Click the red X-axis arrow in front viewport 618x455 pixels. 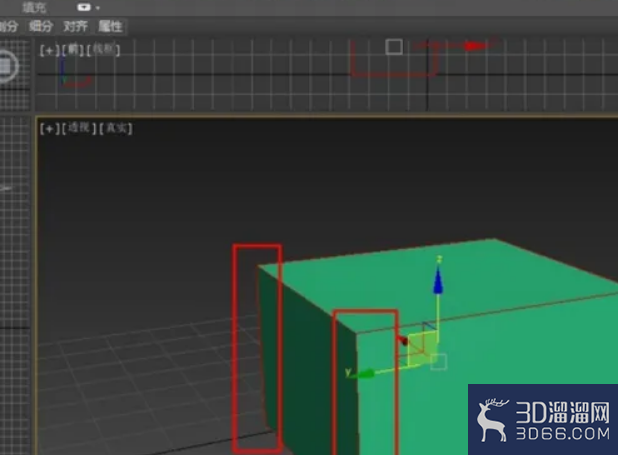click(x=475, y=46)
